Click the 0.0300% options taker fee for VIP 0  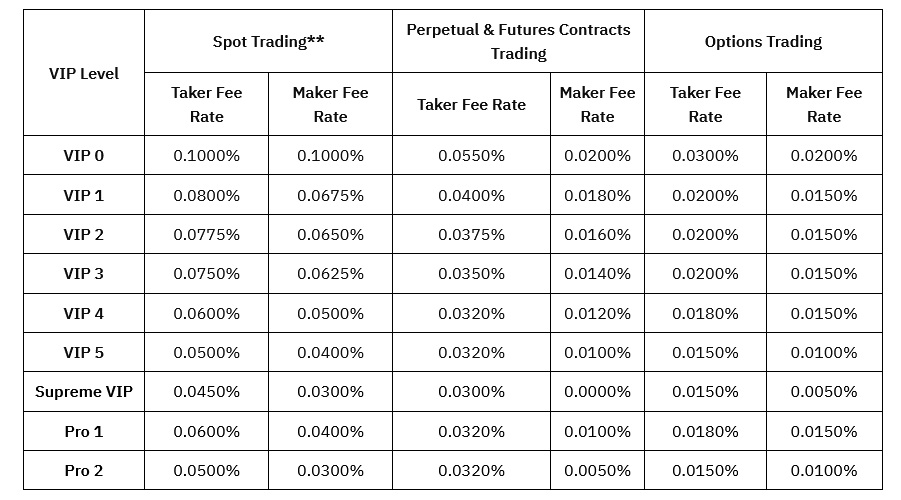(x=705, y=156)
